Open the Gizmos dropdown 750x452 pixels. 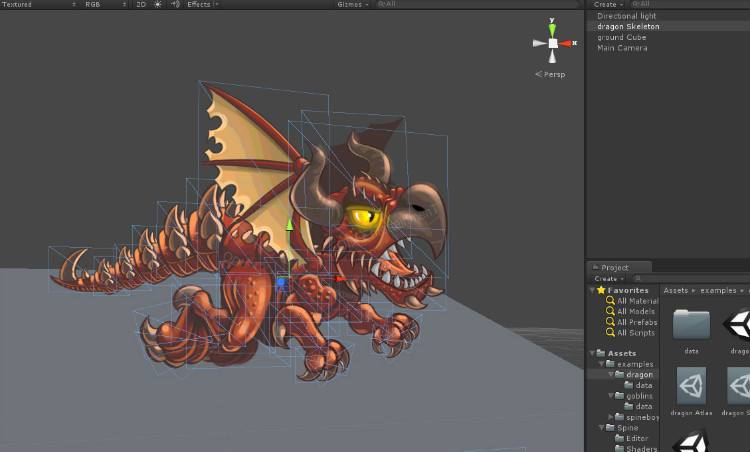[x=353, y=4]
